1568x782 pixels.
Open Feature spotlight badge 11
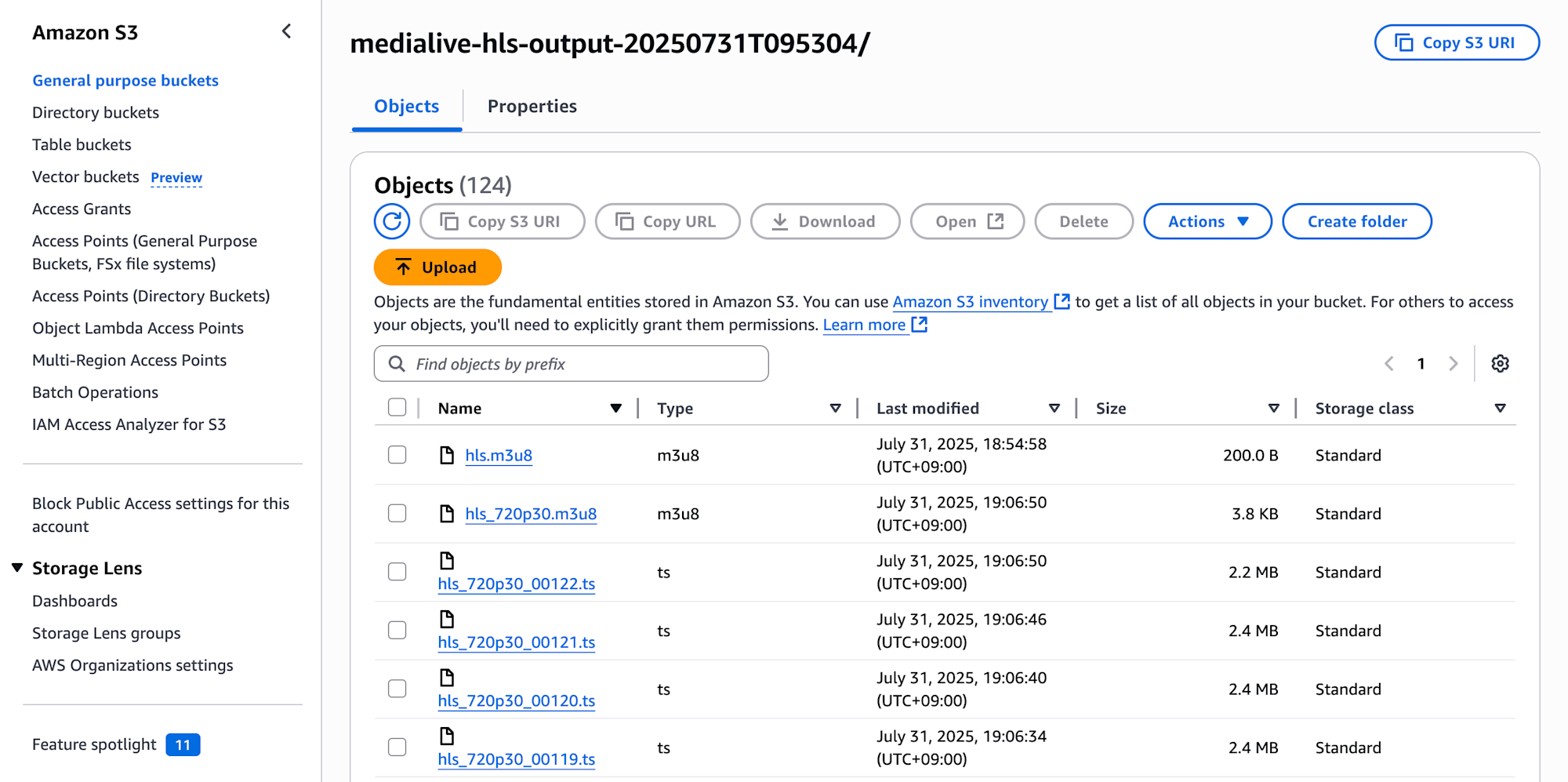coord(183,744)
